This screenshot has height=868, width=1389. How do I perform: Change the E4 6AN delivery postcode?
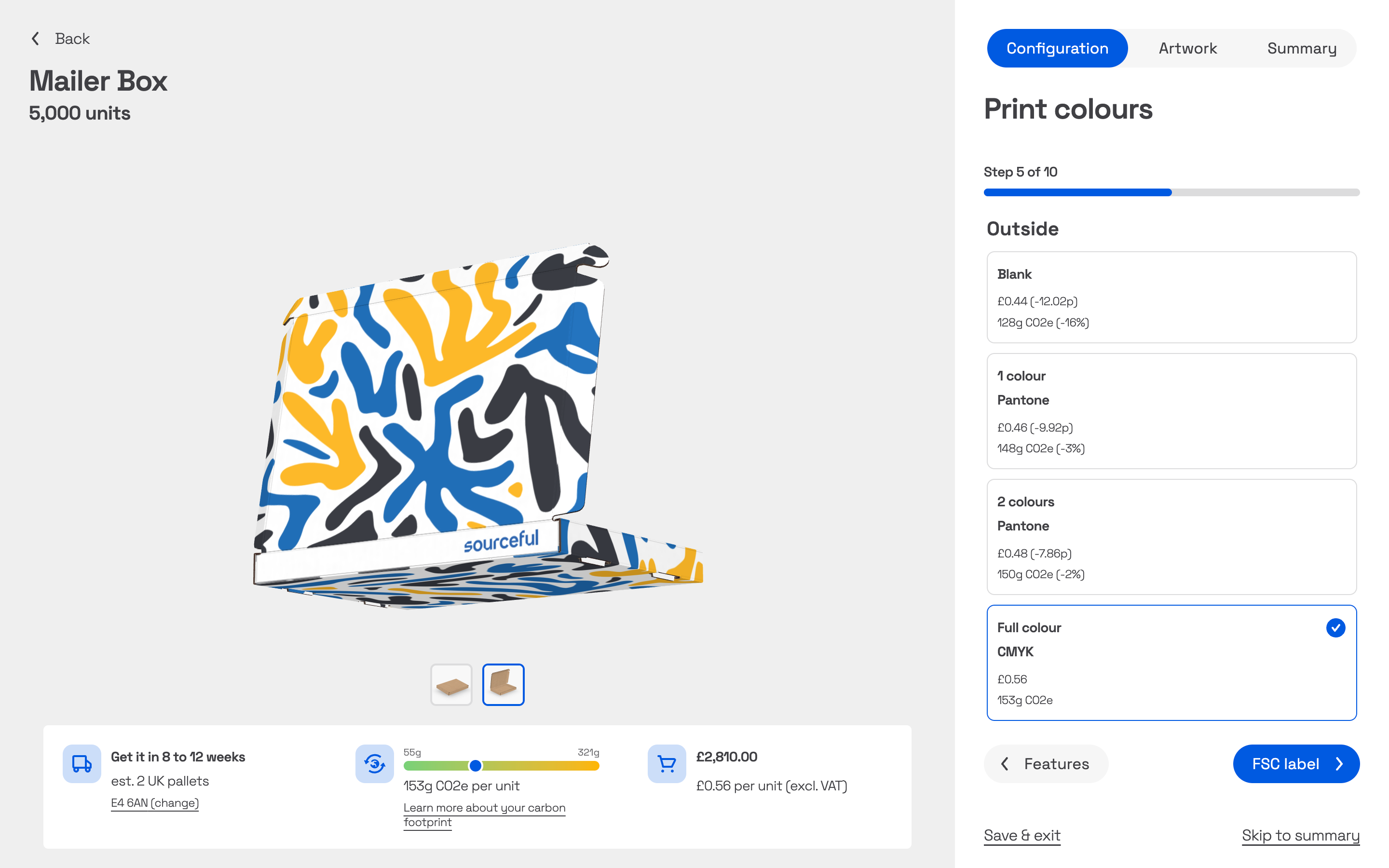coord(155,802)
